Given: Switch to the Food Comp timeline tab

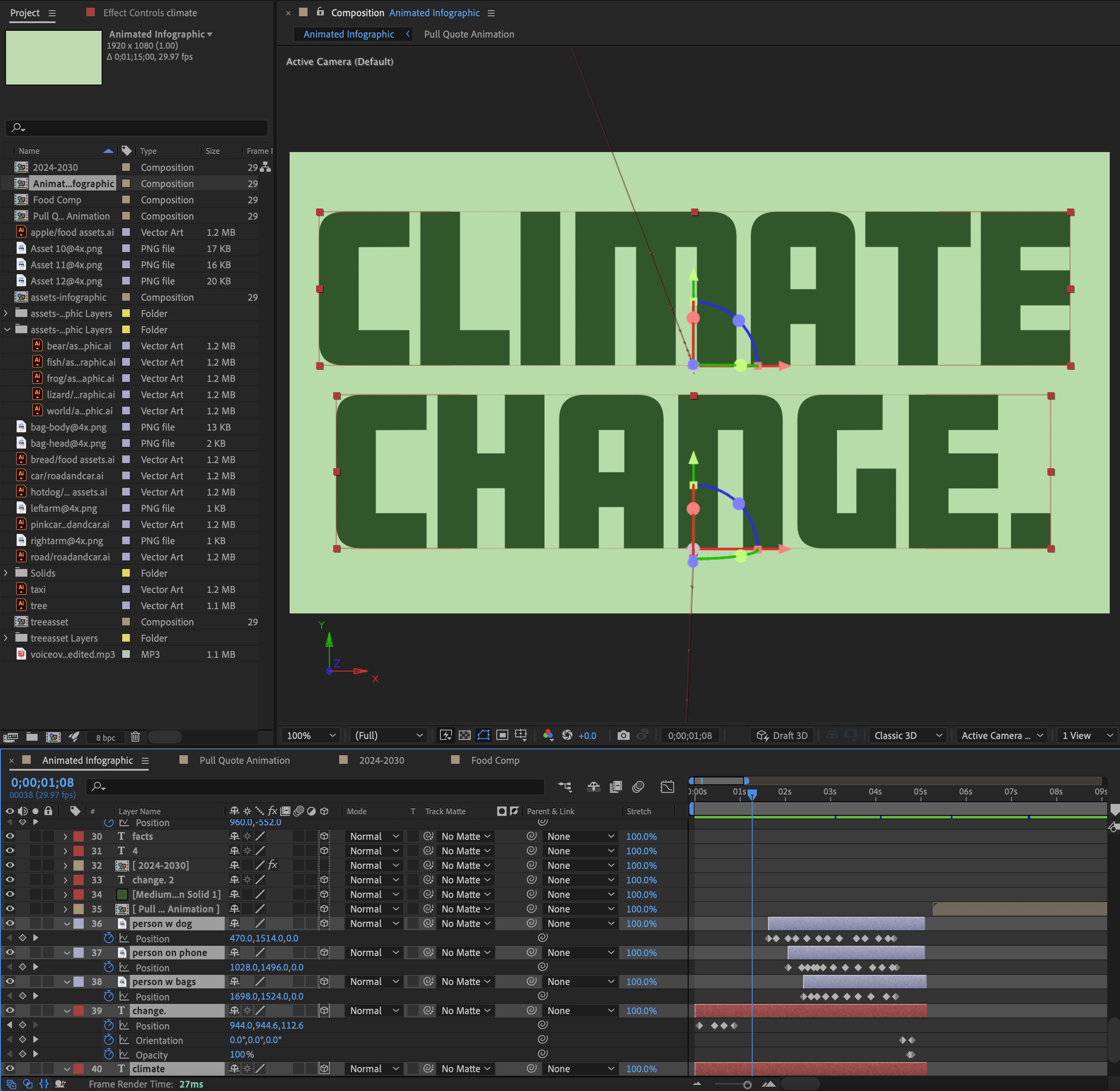Looking at the screenshot, I should pos(494,760).
